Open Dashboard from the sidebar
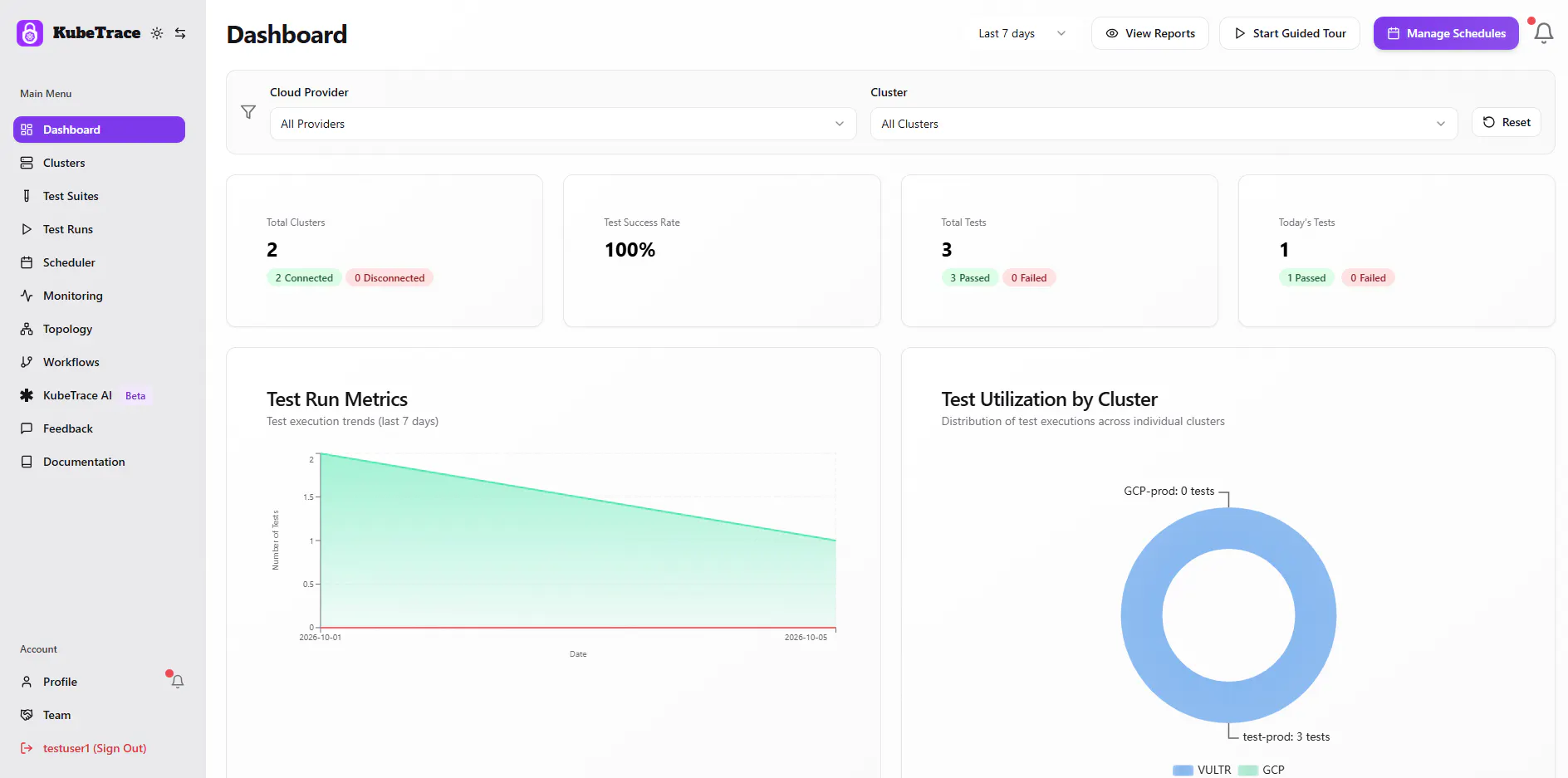 [99, 130]
